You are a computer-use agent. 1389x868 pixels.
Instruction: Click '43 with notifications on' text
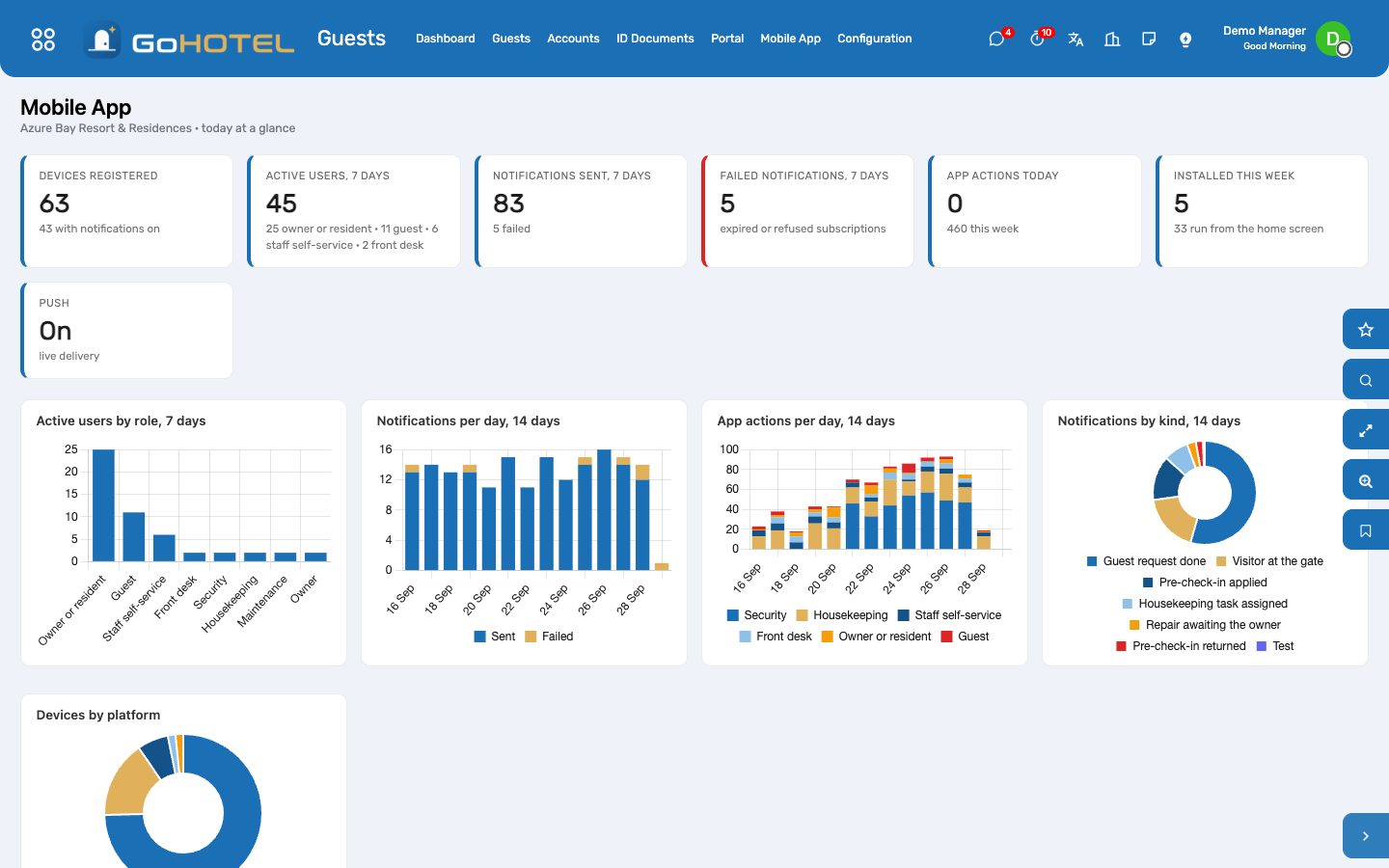click(99, 229)
